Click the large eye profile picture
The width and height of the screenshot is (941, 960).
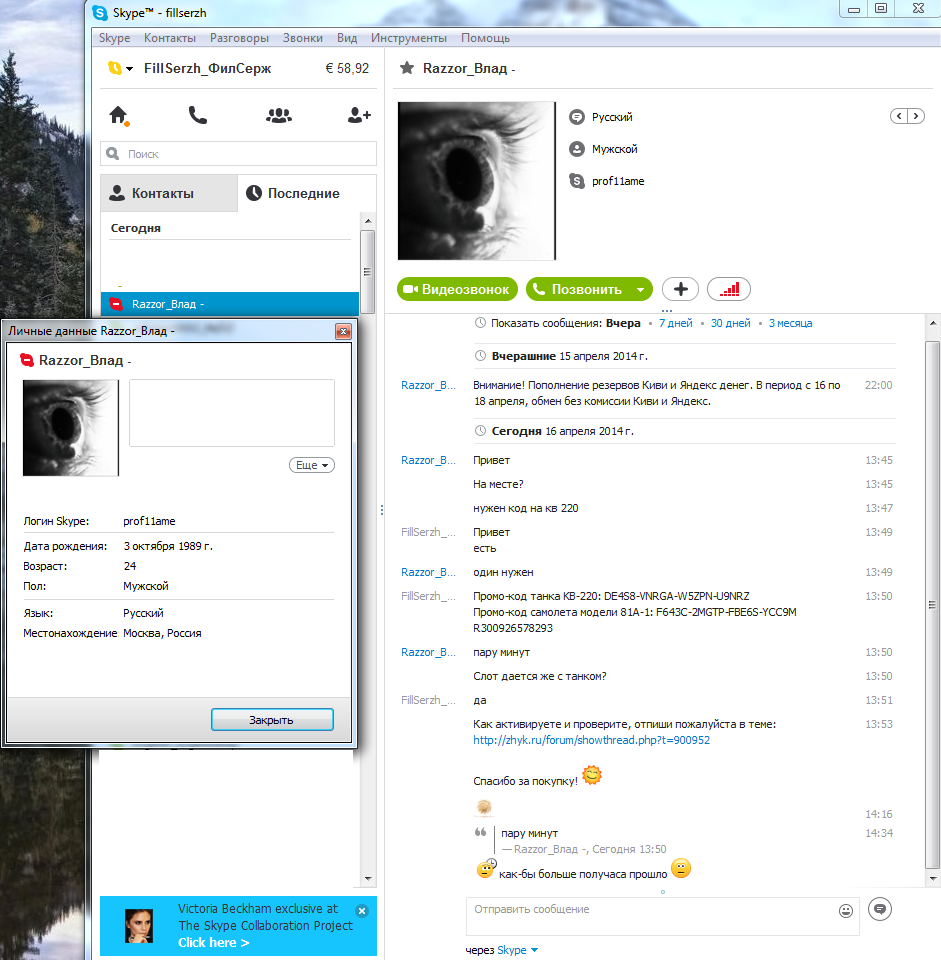click(476, 181)
